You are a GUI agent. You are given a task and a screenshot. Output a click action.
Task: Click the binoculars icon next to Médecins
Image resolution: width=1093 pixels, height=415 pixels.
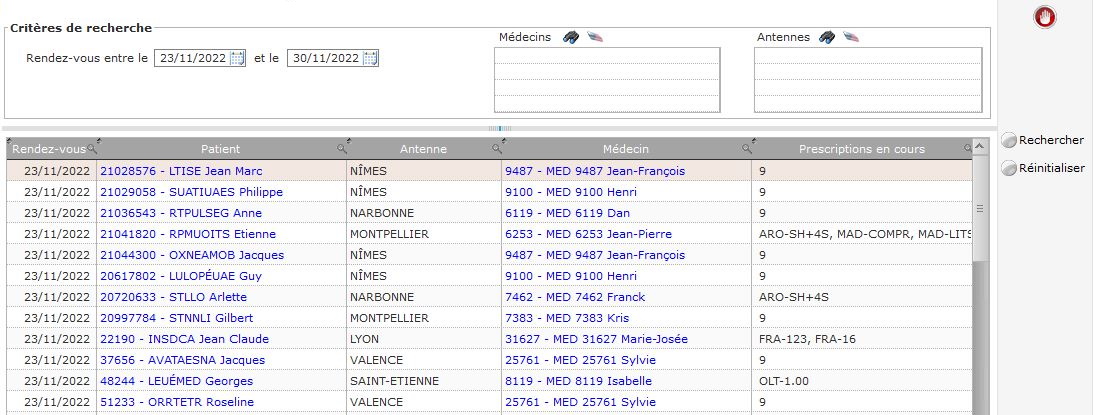(x=571, y=37)
